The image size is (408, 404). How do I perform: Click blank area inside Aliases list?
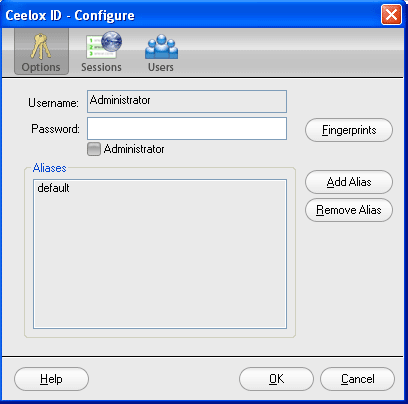coord(160,260)
